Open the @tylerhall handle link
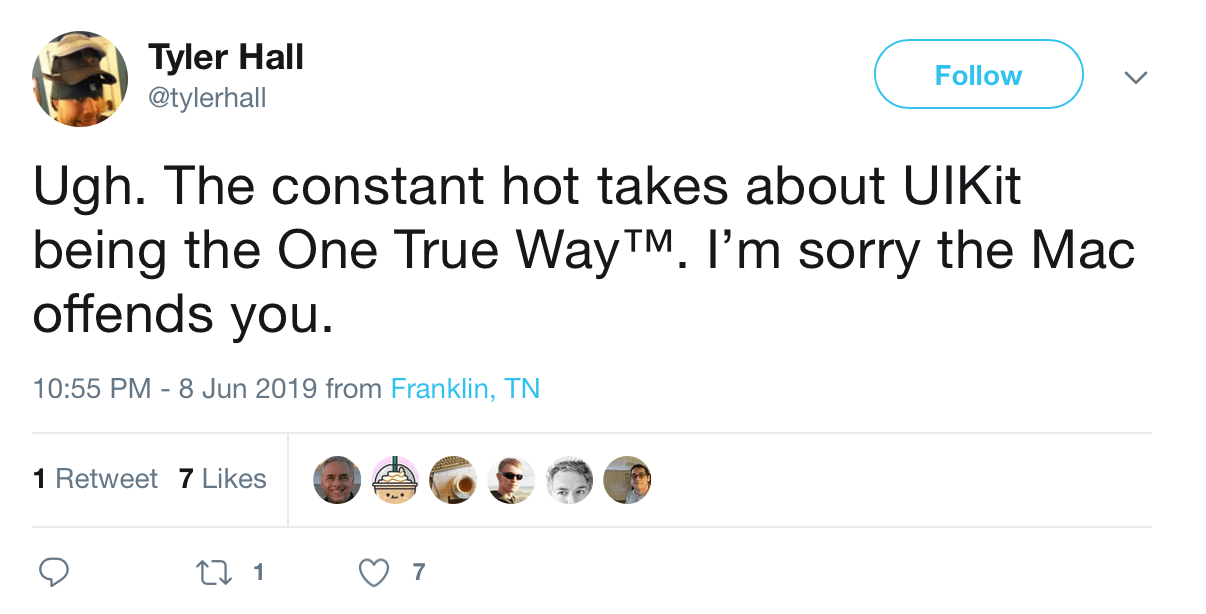Screen dimensions: 1206x614 207,98
